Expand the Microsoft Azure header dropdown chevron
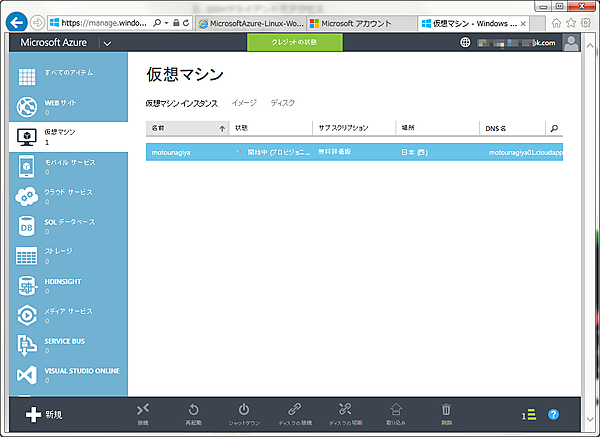This screenshot has width=600, height=437. tap(107, 44)
